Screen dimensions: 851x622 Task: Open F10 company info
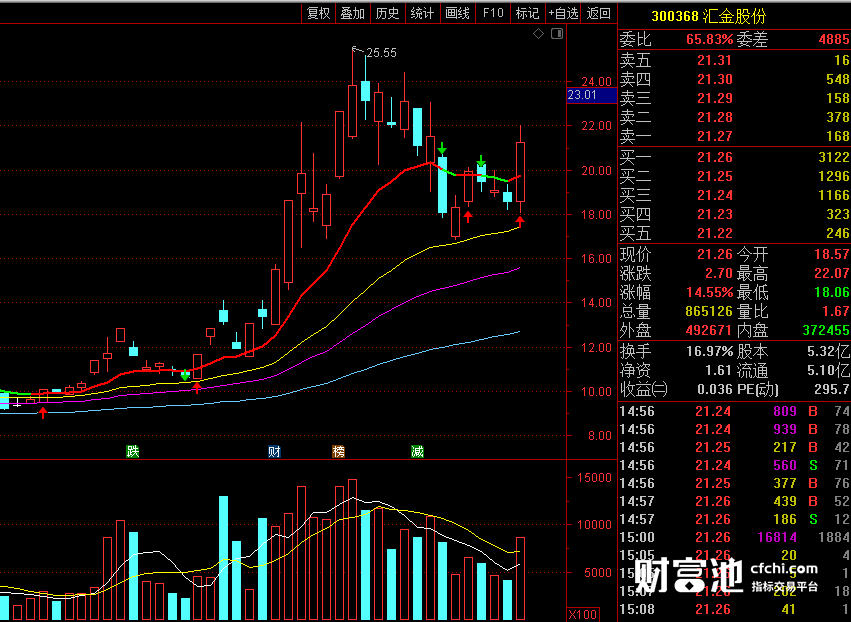(x=493, y=13)
